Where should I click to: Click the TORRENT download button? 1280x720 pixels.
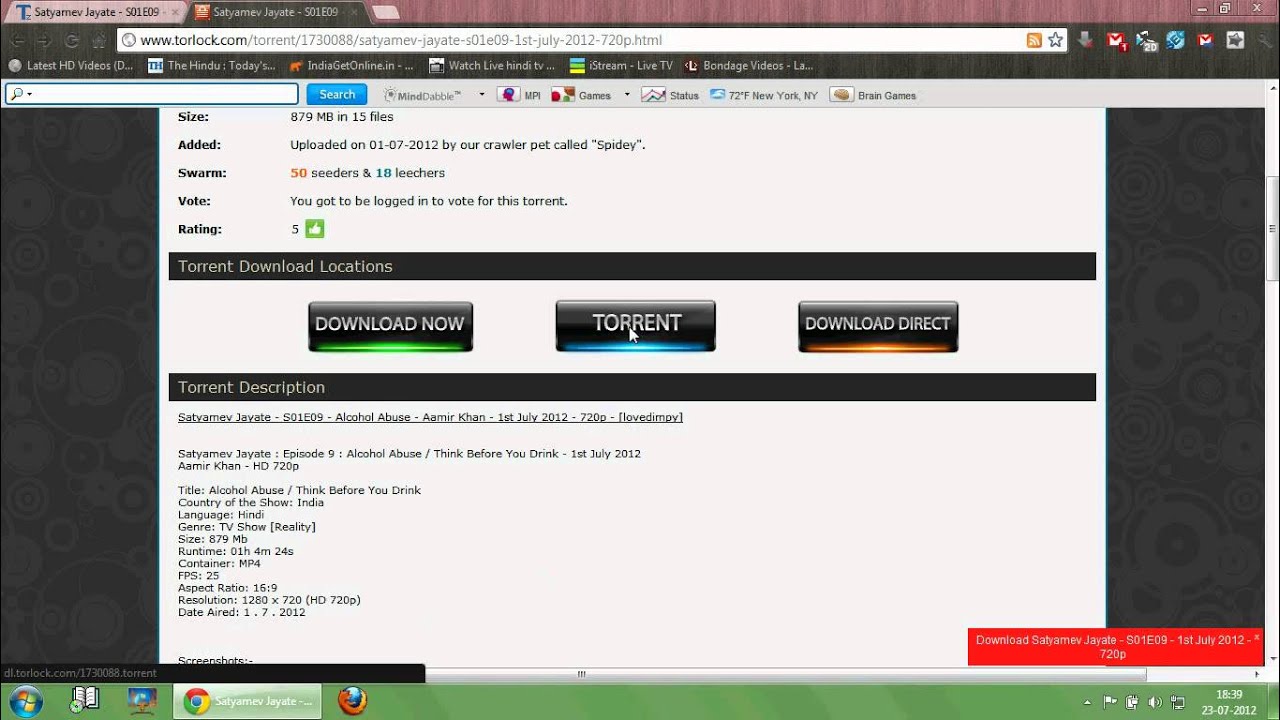click(635, 326)
